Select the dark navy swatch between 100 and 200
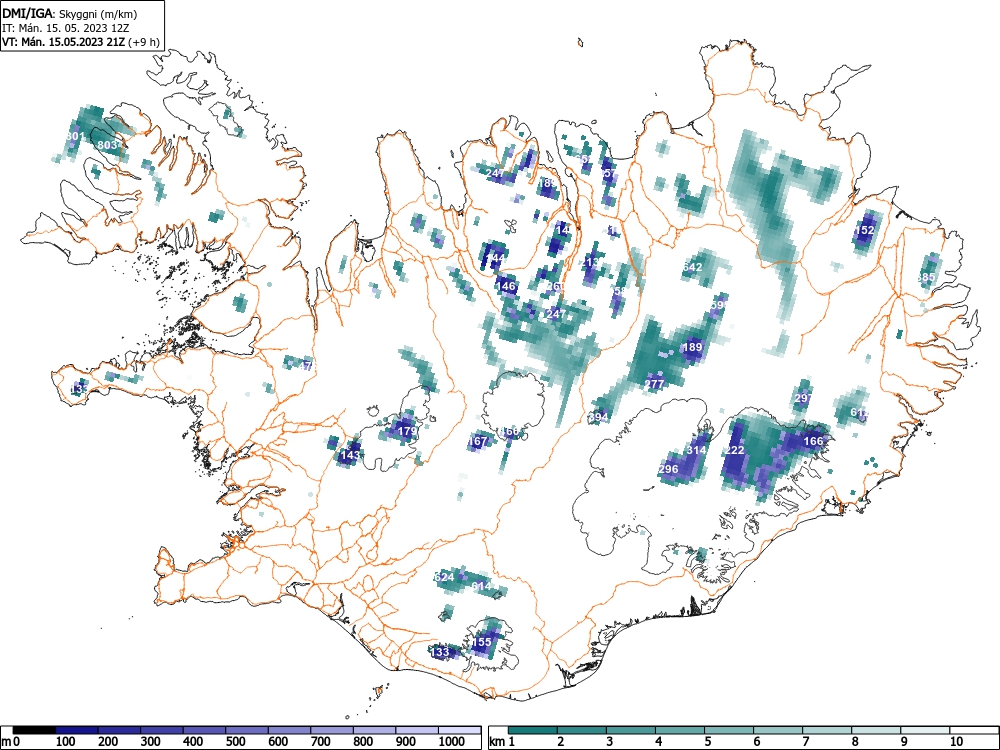 coord(77,730)
